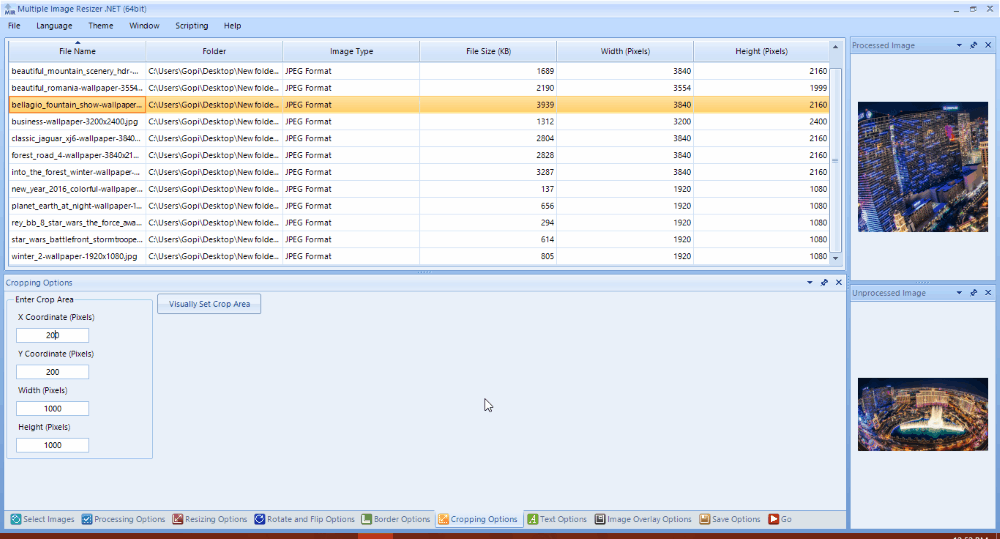
Task: Select forest_road_4-wallpaper file row
Action: tap(419, 155)
